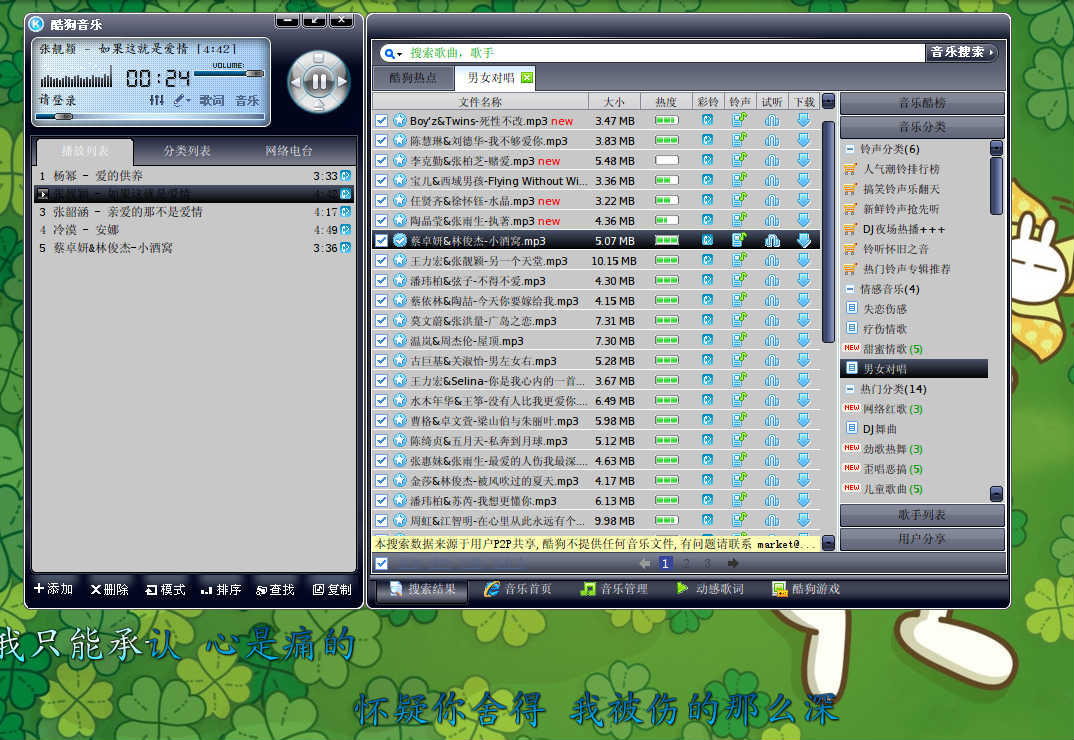Open the 酷狗热点 tab

[x=413, y=78]
